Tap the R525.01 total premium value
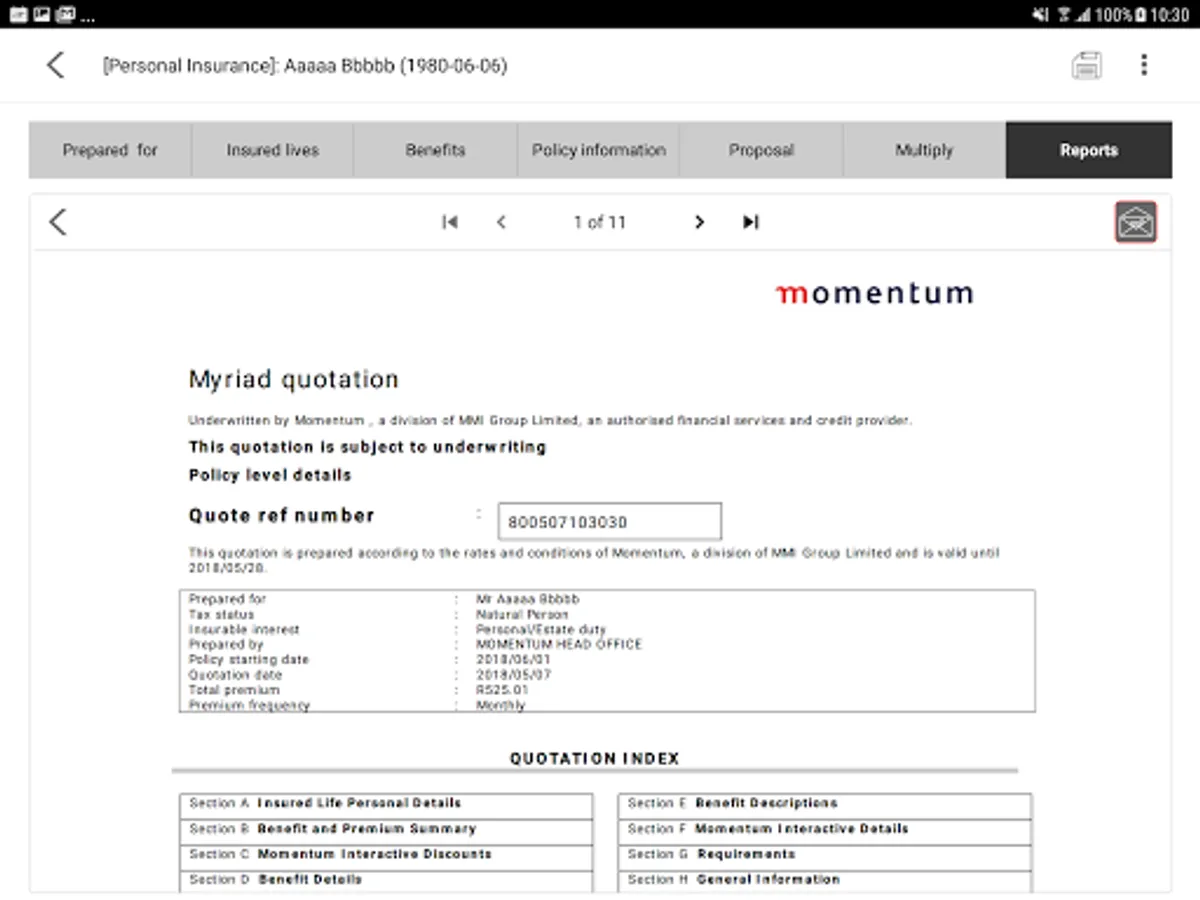1200x900 pixels. (502, 690)
